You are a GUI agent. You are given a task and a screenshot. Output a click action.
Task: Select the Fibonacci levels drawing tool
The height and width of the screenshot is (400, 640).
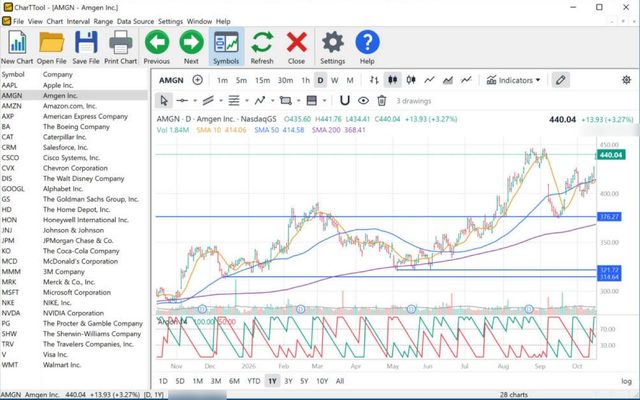pos(234,100)
